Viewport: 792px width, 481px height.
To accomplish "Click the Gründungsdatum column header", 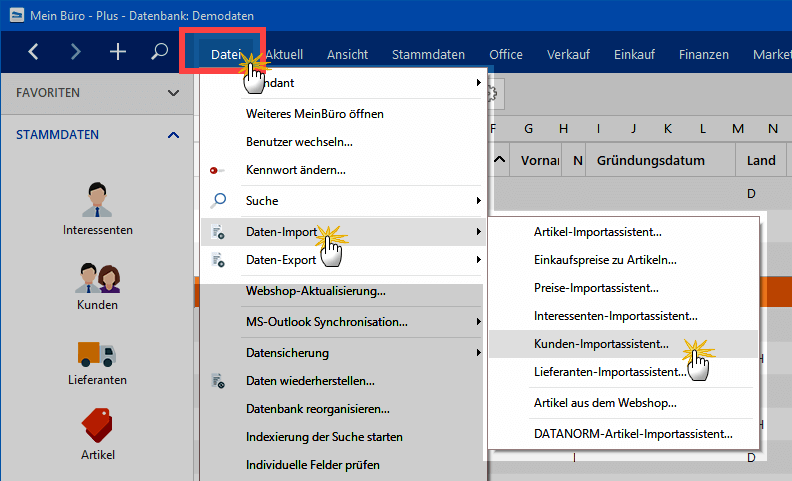I will click(660, 161).
